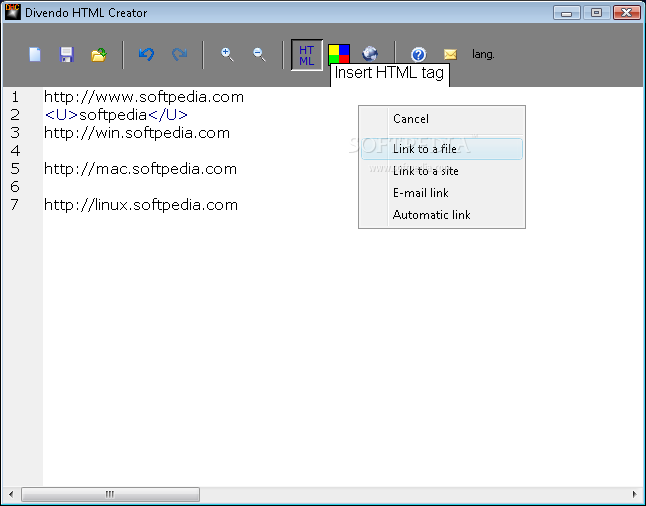Screen dimensions: 646x506
Task: Click the http://mac.softpedia.com line
Action: [140, 169]
